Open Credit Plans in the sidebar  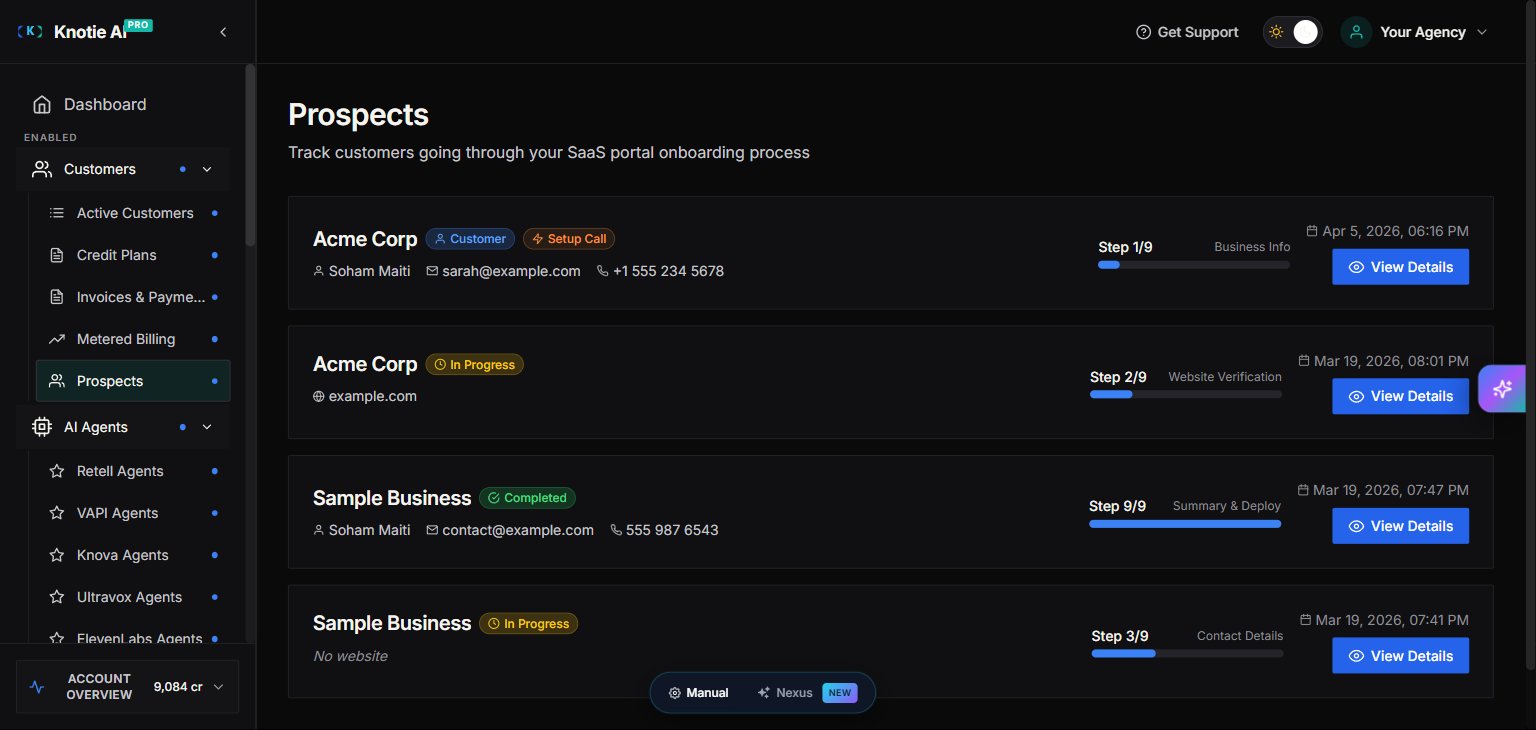[x=133, y=255]
